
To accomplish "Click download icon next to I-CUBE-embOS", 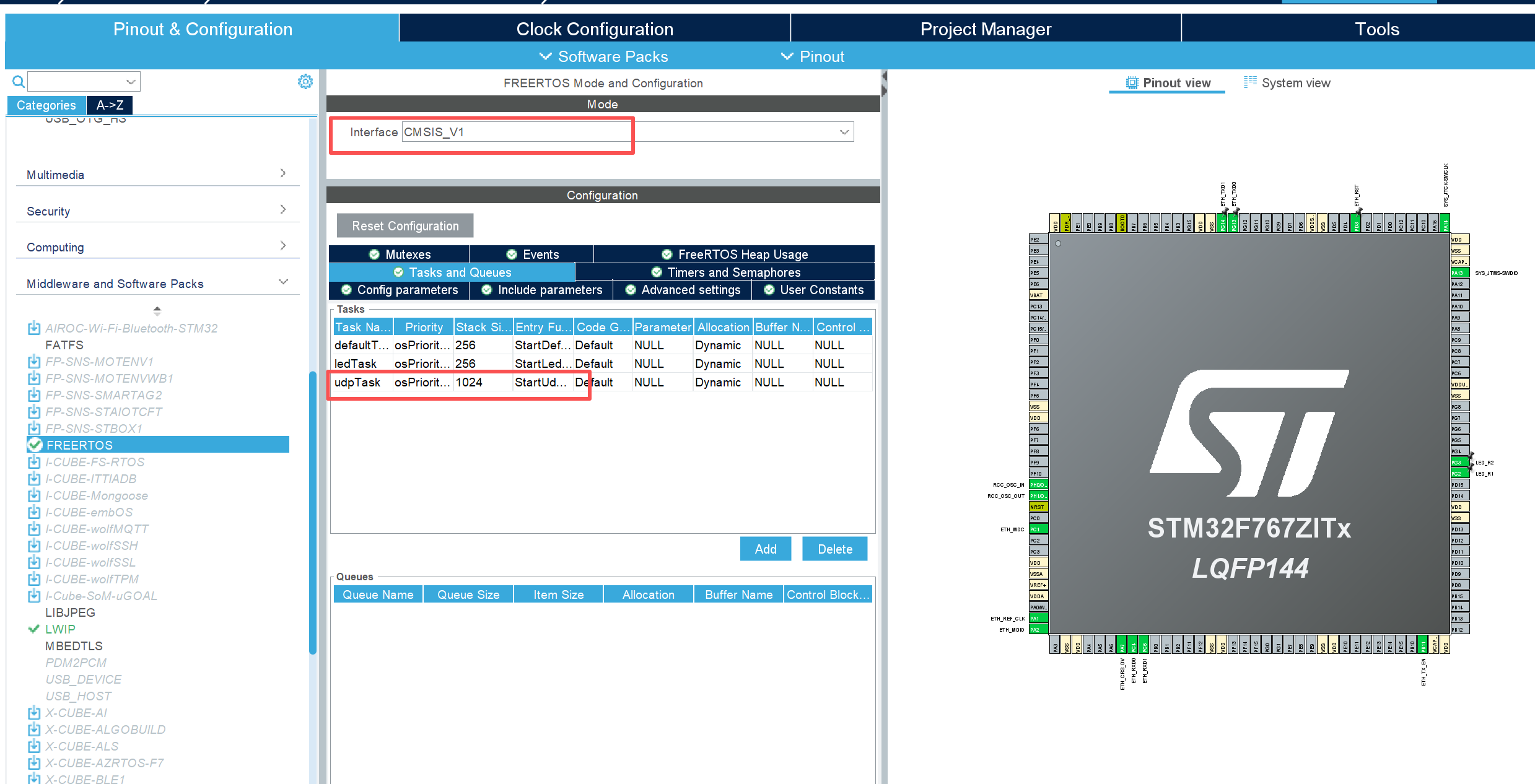I will tap(34, 512).
